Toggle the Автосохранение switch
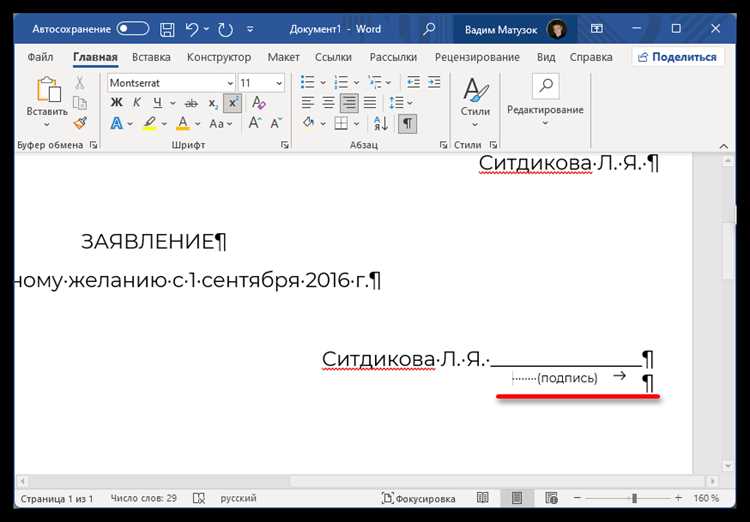 (x=133, y=29)
